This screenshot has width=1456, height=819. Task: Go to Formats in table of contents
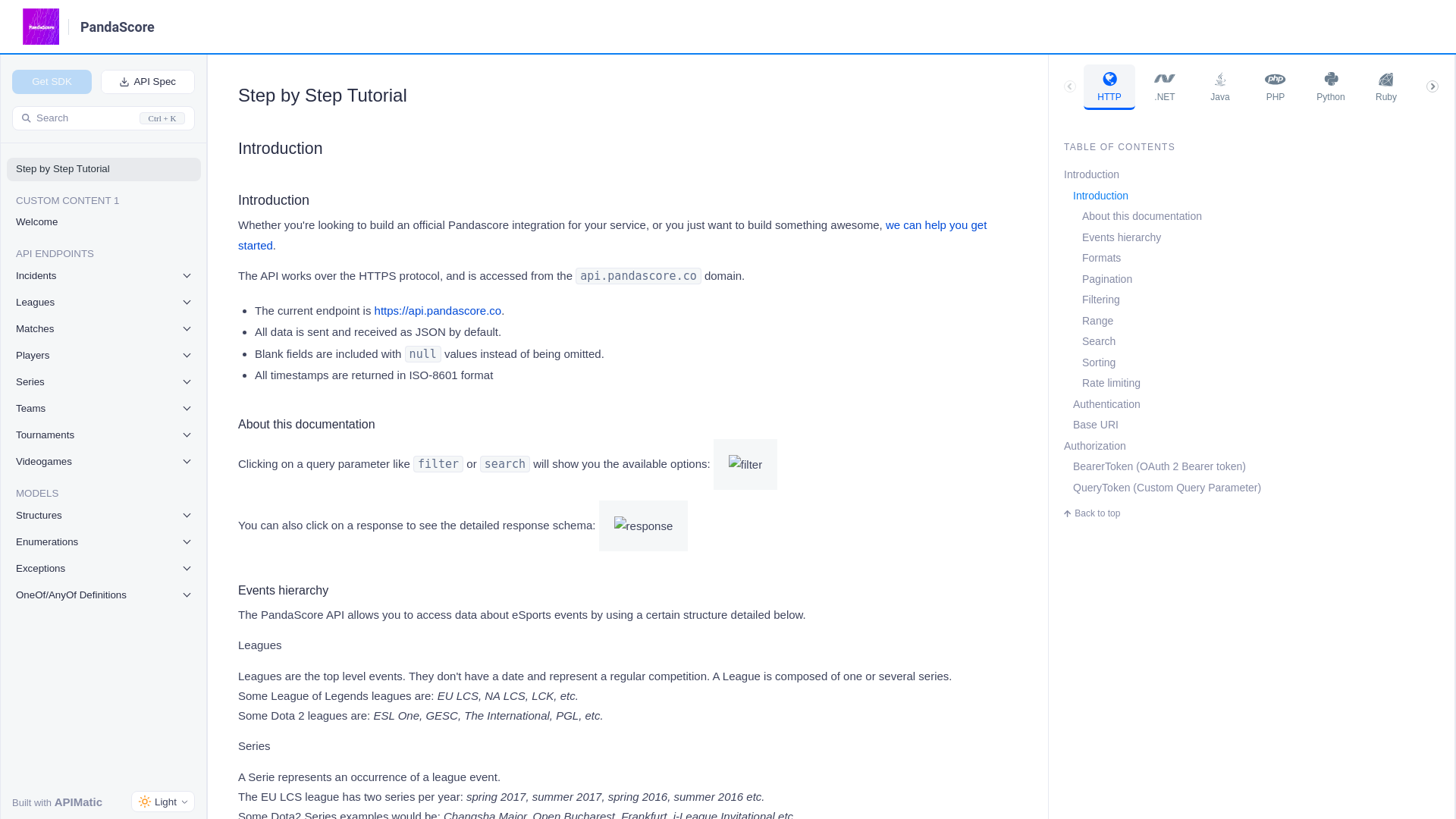click(x=1101, y=259)
